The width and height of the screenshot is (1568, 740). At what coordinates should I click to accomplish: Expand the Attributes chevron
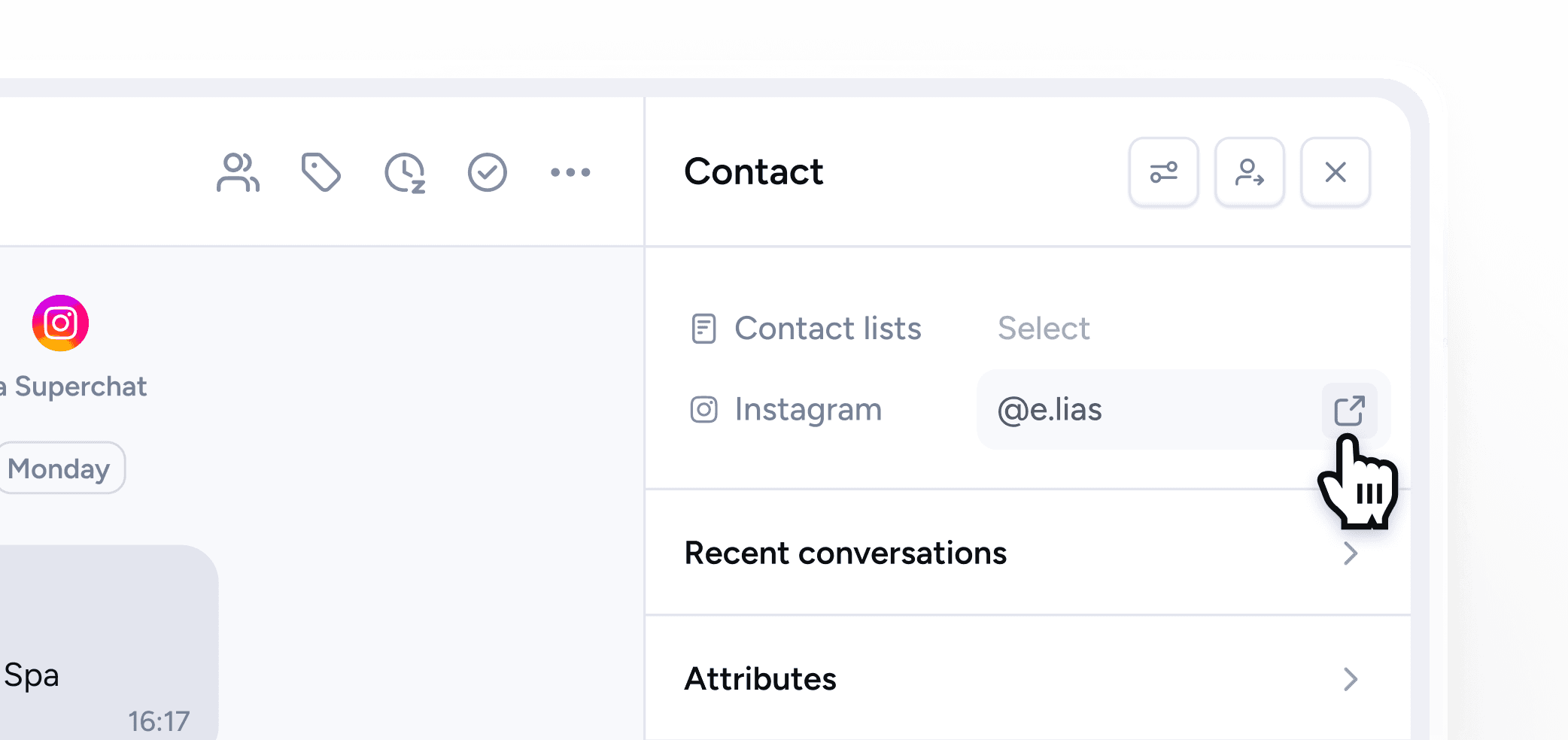click(1351, 679)
